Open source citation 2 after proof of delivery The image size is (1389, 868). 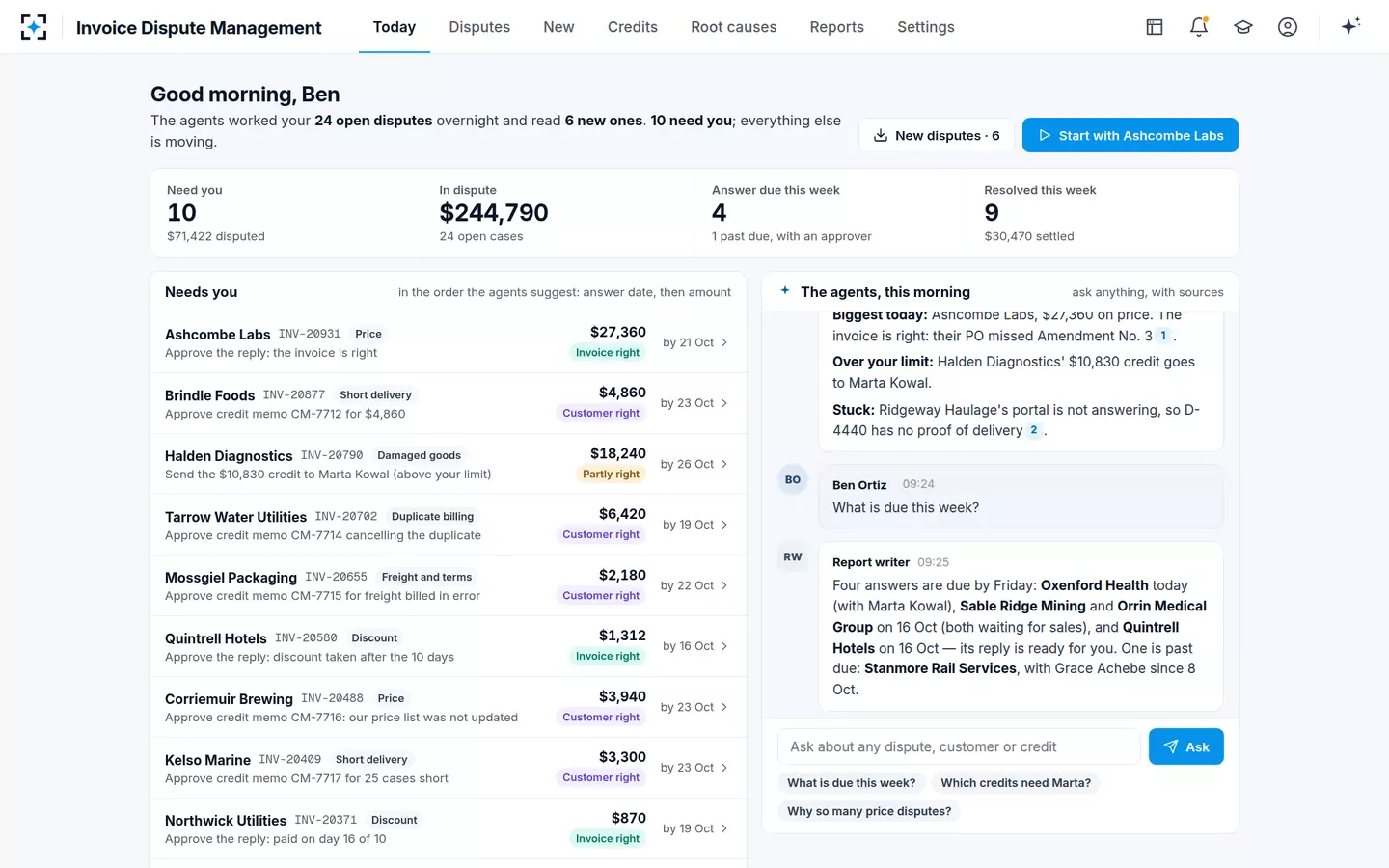coord(1034,430)
